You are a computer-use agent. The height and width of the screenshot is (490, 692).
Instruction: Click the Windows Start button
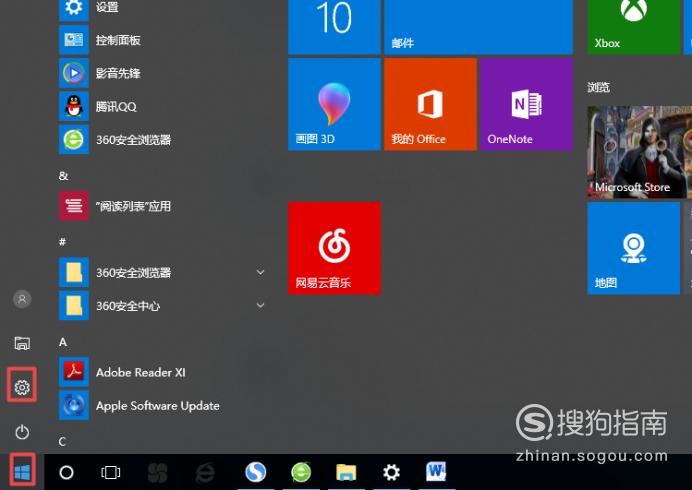pos(23,472)
